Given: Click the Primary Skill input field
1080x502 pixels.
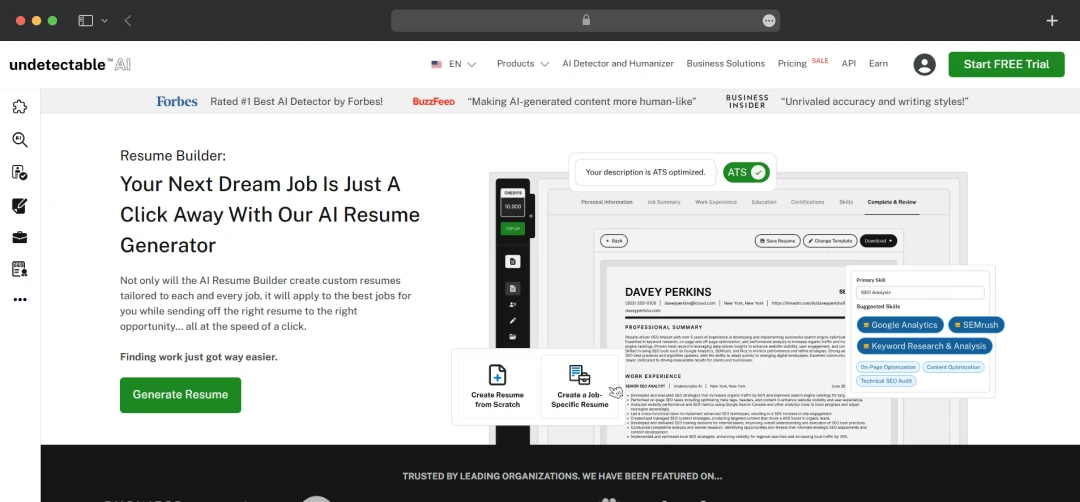Looking at the screenshot, I should [x=920, y=293].
